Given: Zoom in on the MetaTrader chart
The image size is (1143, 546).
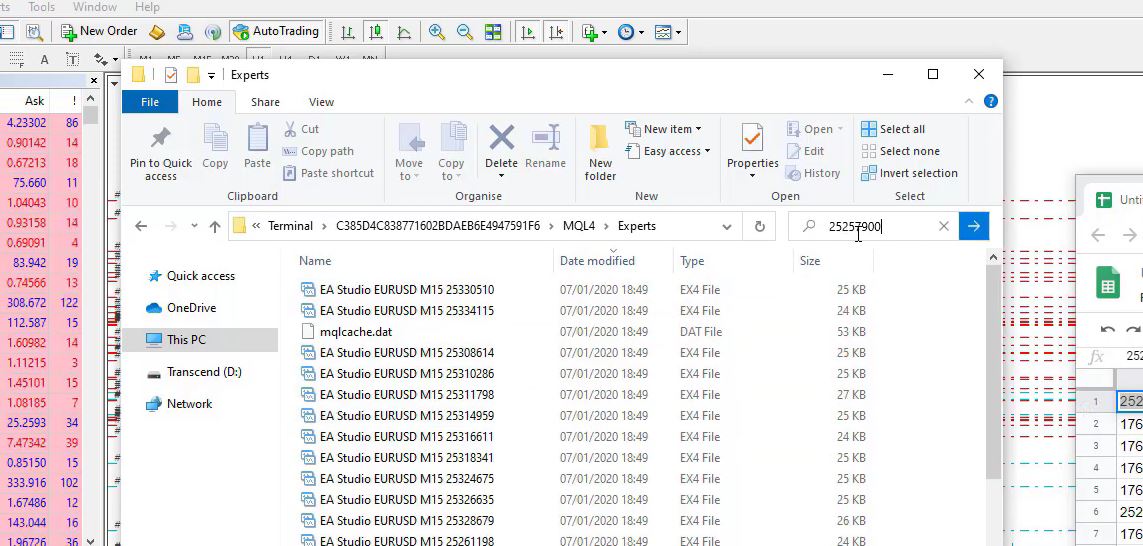Looking at the screenshot, I should pos(437,32).
